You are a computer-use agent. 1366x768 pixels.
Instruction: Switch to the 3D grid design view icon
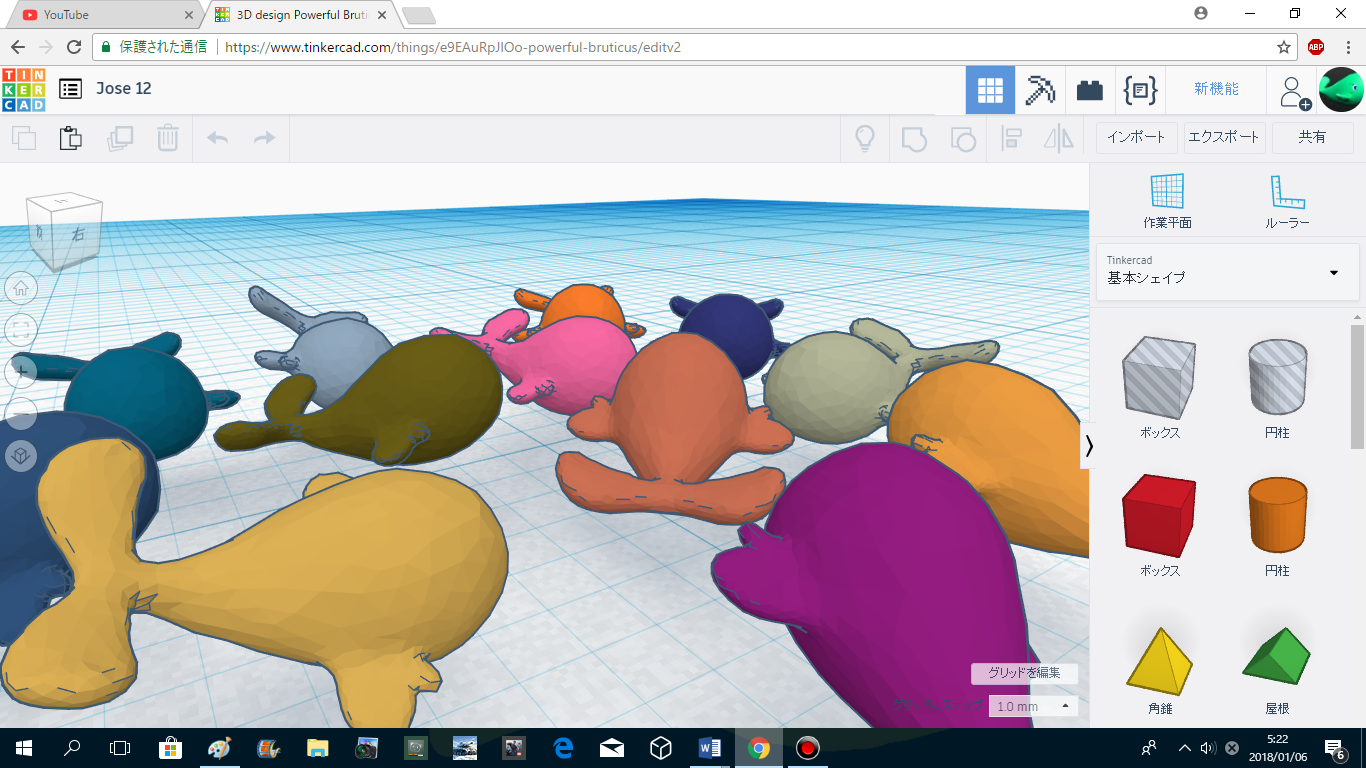990,90
